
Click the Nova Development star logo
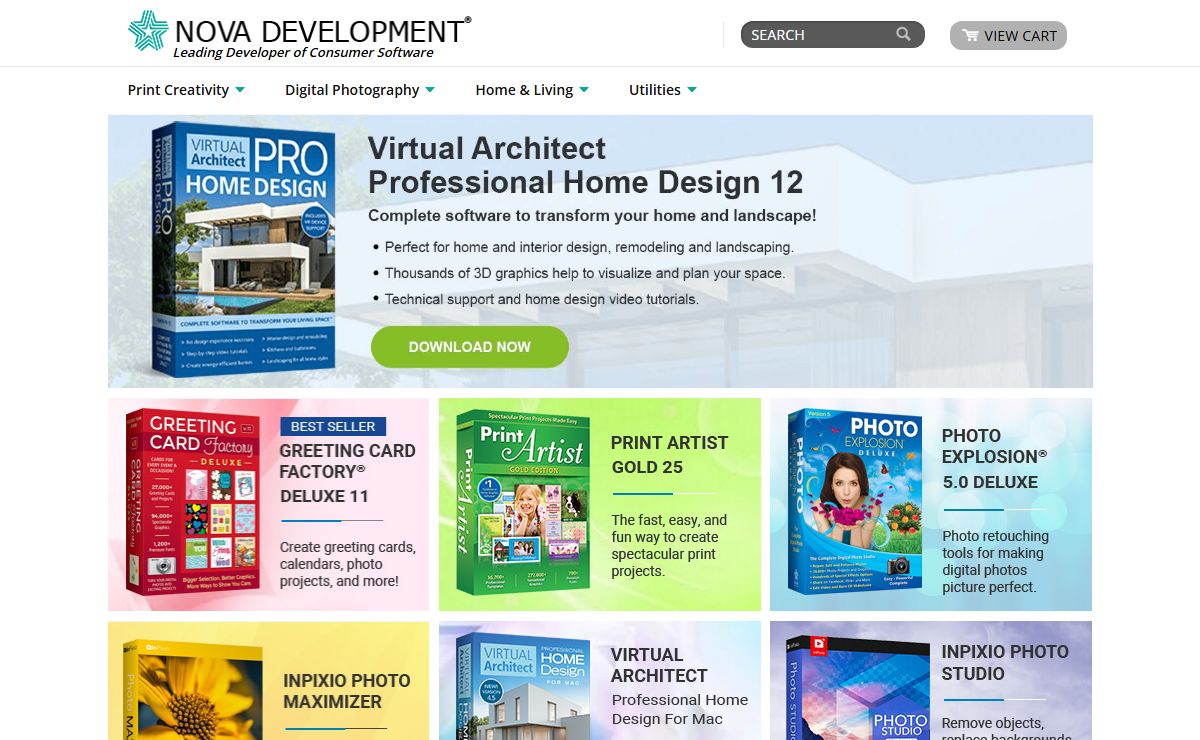[x=148, y=31]
